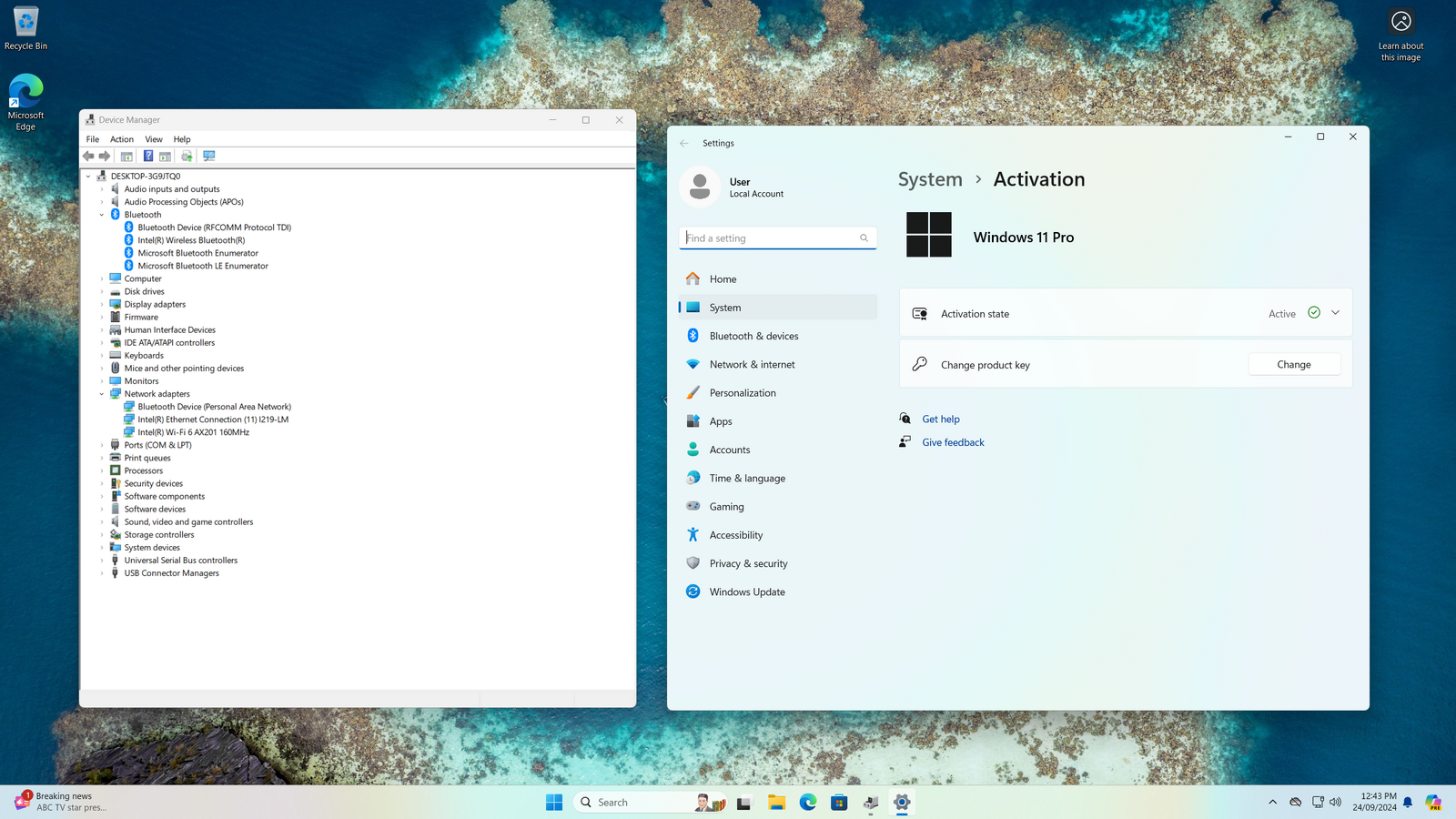Expand the Processors node

[102, 470]
